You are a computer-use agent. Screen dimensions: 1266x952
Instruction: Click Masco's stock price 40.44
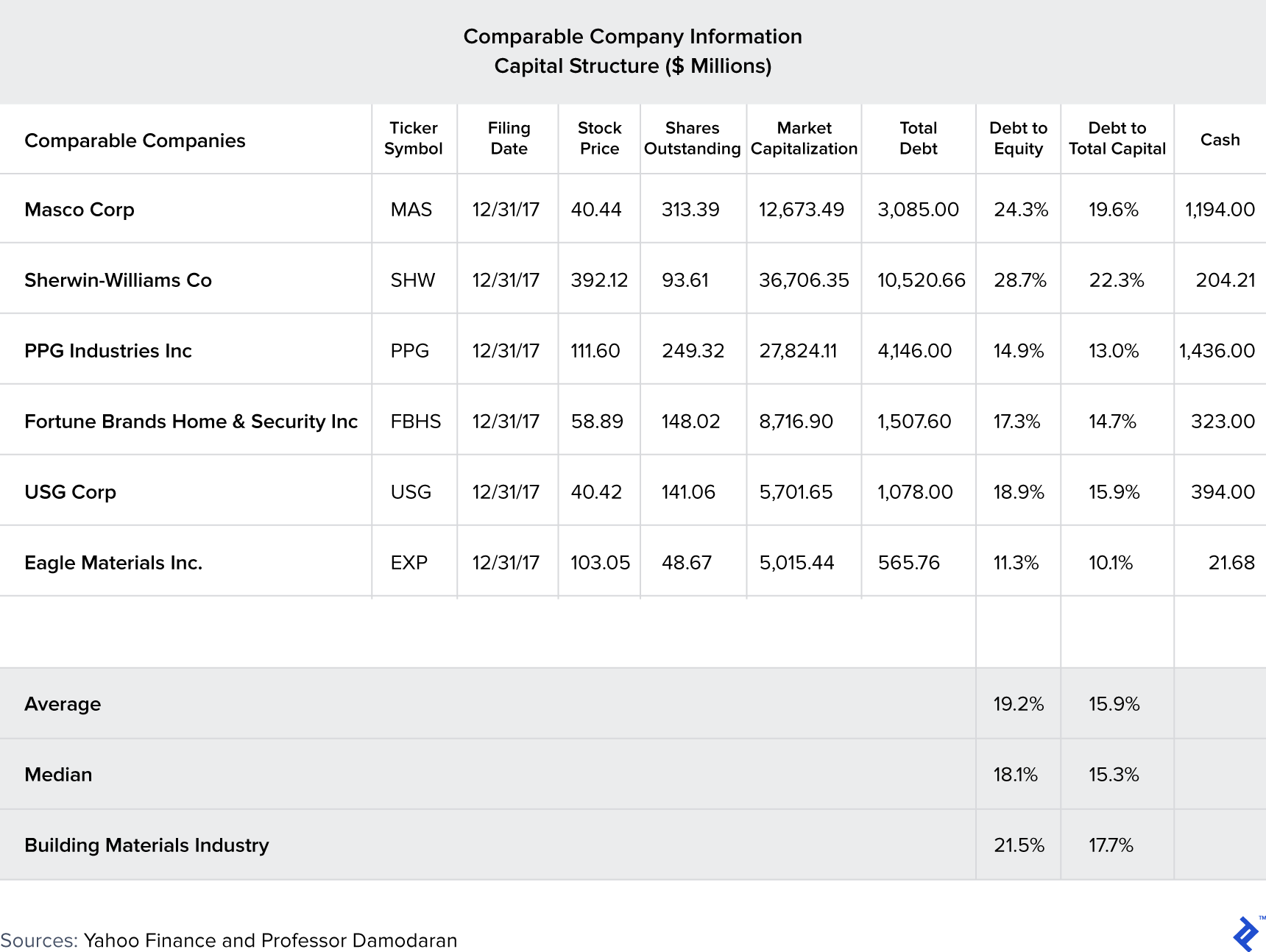[x=595, y=210]
